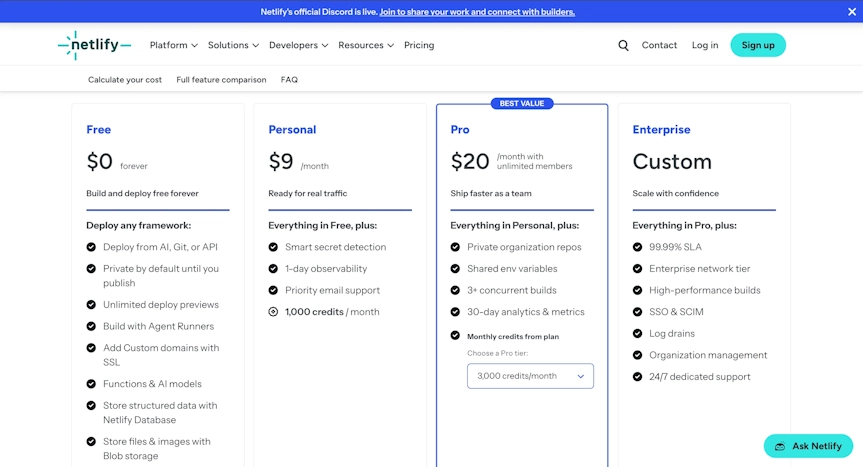Click checkmark beside Deploy from AI, Git, or API
This screenshot has height=467, width=863.
coord(91,247)
